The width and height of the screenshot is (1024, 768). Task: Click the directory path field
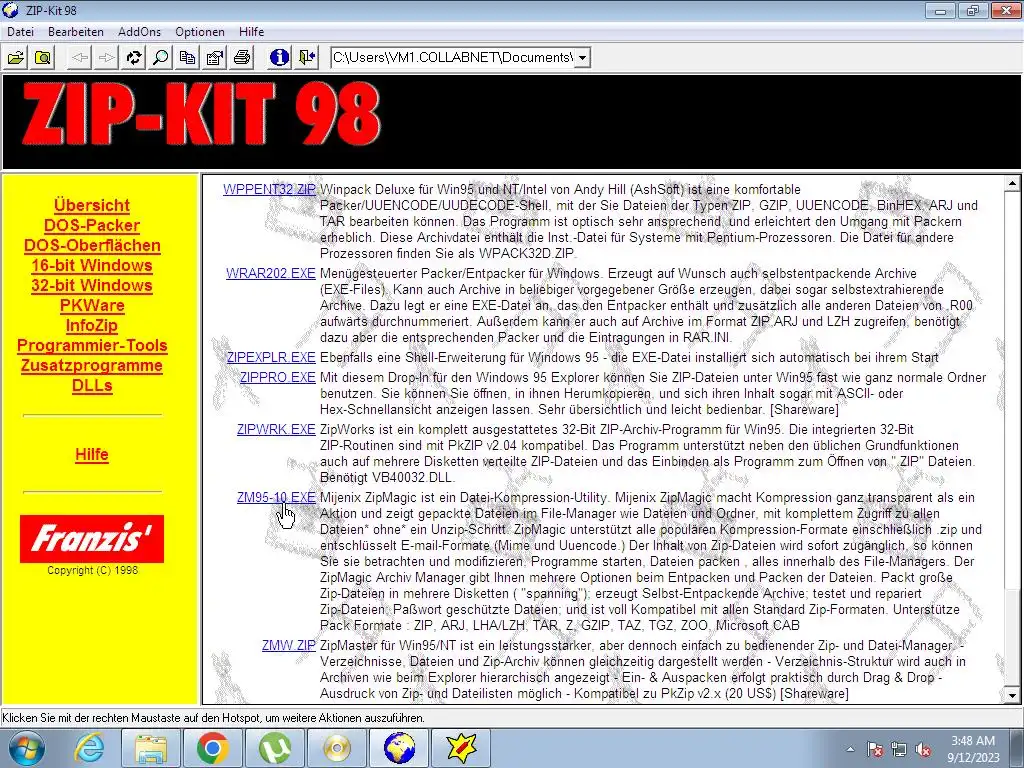coord(453,57)
